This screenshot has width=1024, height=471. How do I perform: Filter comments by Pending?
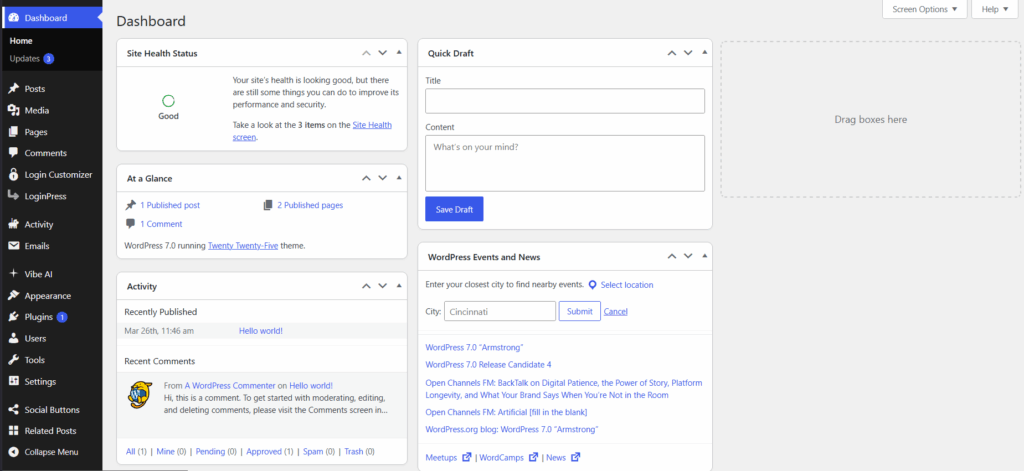[209, 451]
